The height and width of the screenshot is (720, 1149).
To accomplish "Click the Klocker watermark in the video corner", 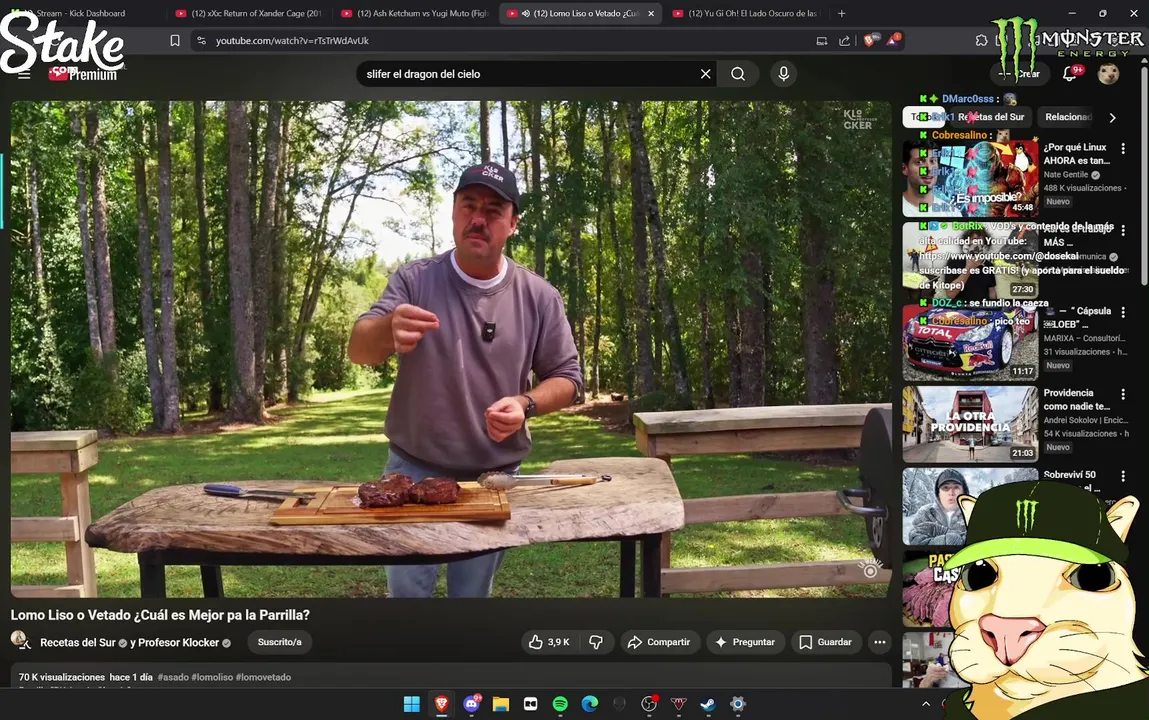I will (857, 119).
